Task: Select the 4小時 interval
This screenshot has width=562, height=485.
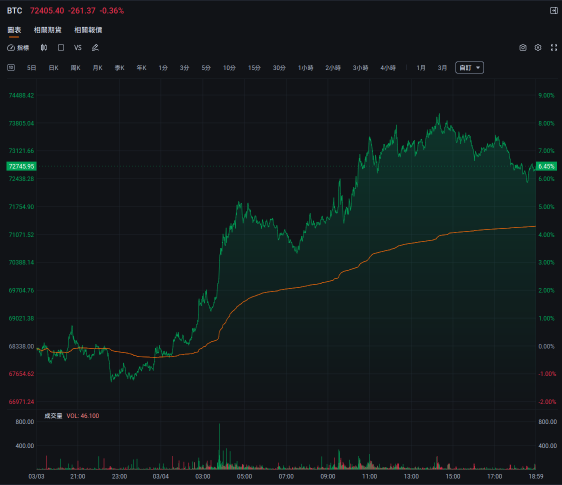Action: pyautogui.click(x=388, y=68)
